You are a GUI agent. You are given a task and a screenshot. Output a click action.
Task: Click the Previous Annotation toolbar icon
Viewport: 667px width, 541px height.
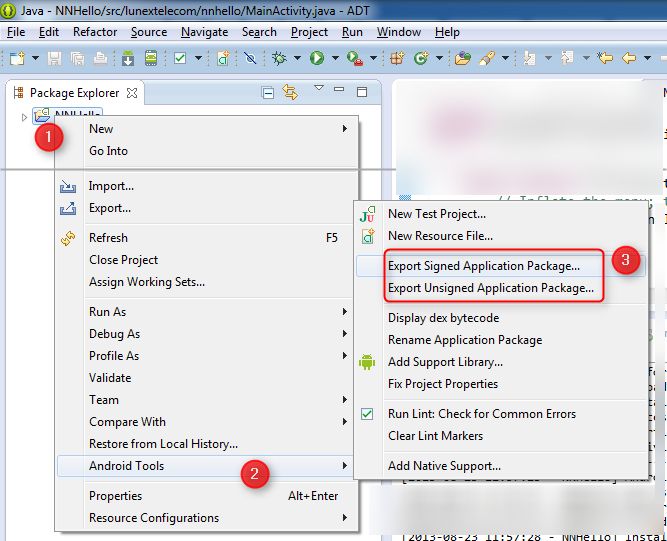(567, 57)
